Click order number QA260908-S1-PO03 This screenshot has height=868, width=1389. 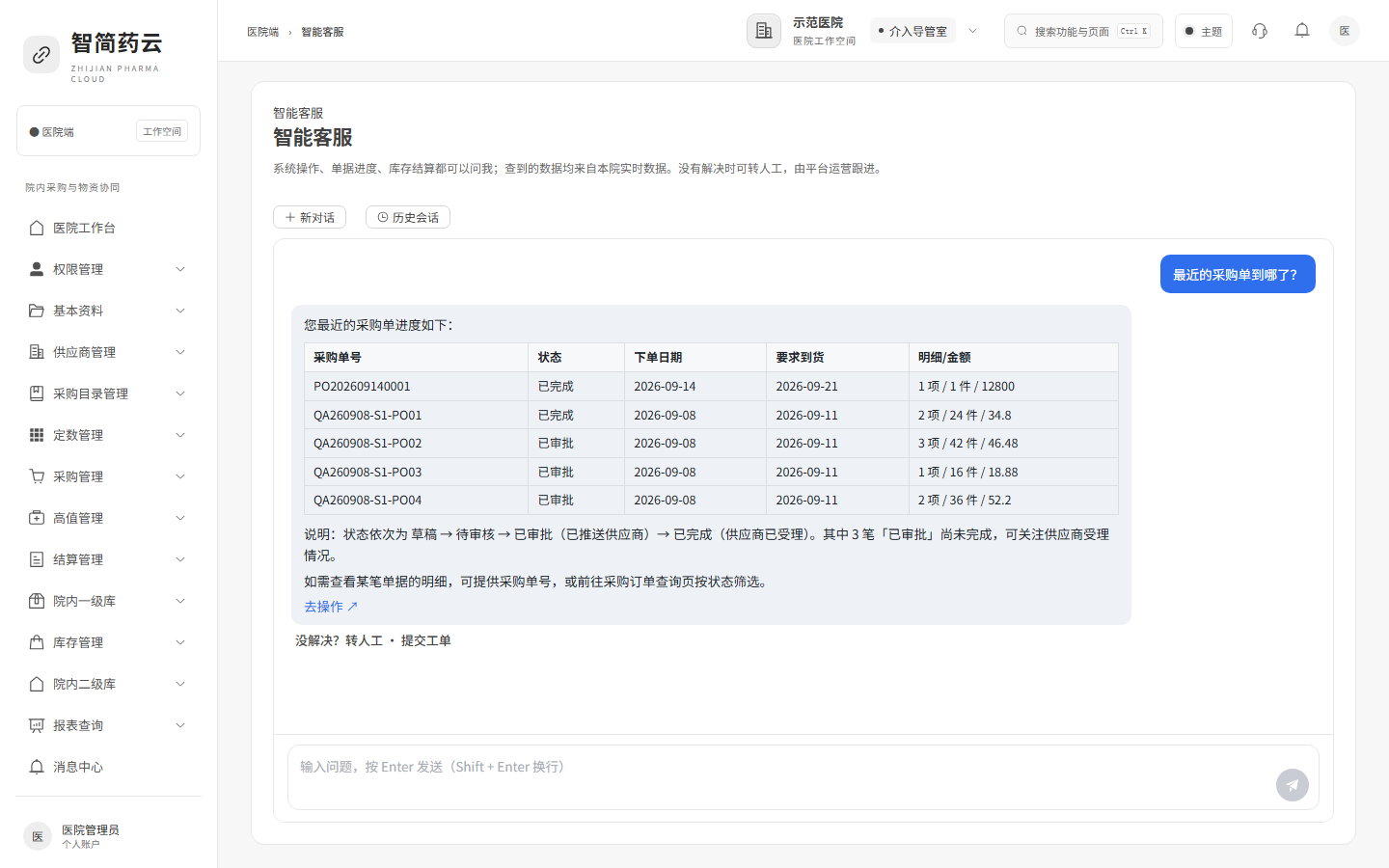(368, 472)
